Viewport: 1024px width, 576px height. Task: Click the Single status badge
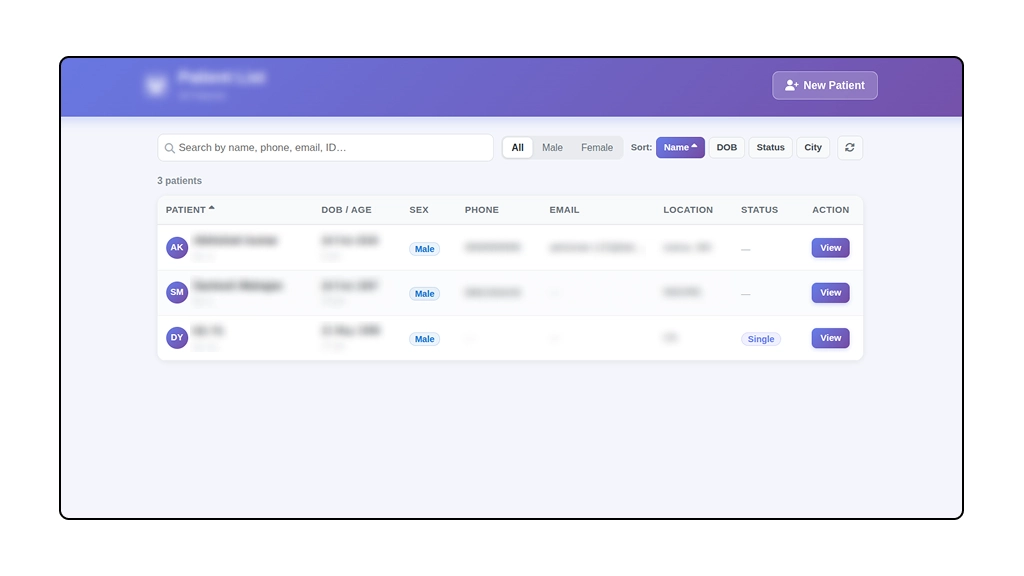(x=761, y=339)
